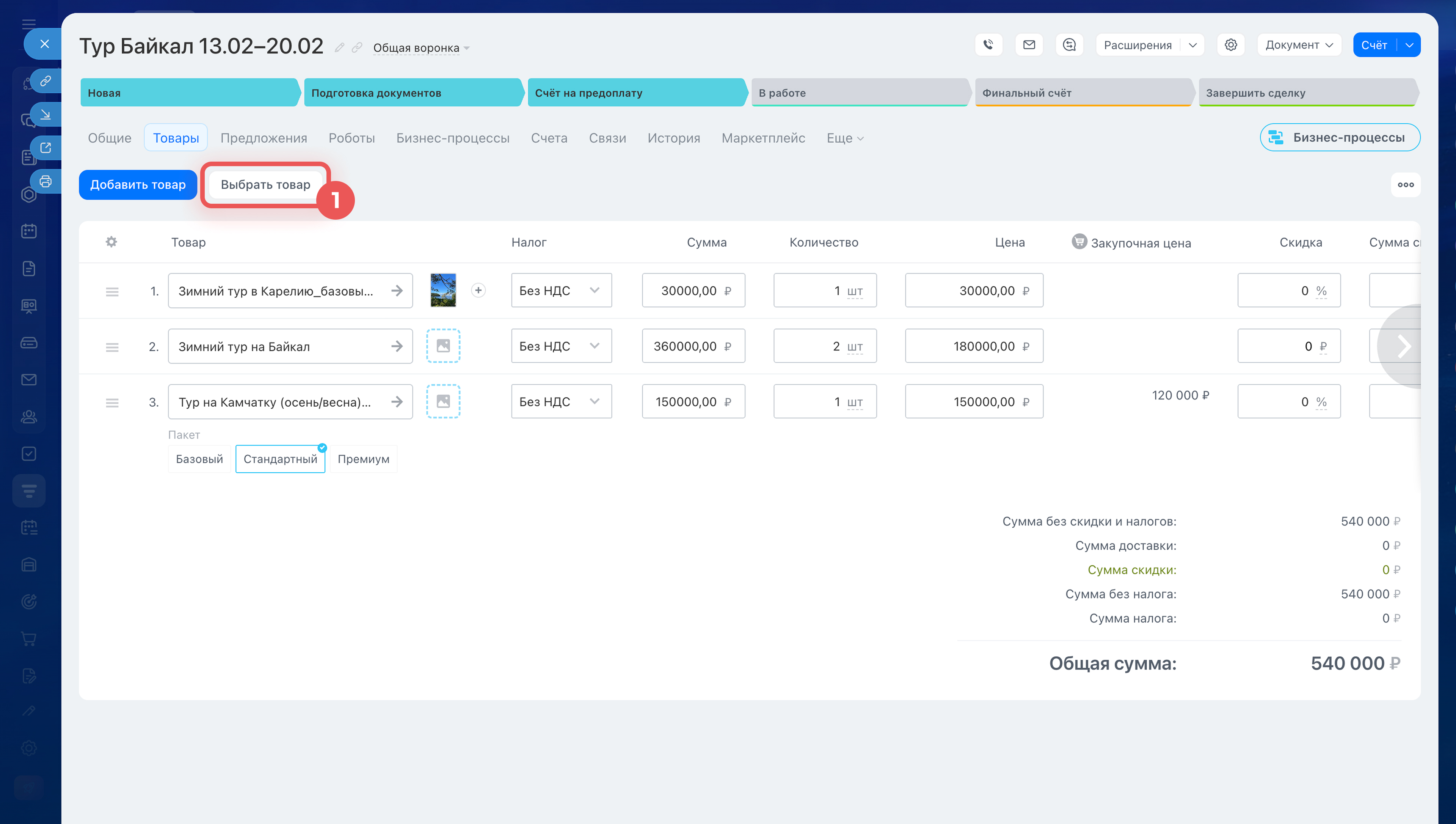This screenshot has width=1456, height=824.
Task: Select the Базовый package option
Action: coord(199,459)
